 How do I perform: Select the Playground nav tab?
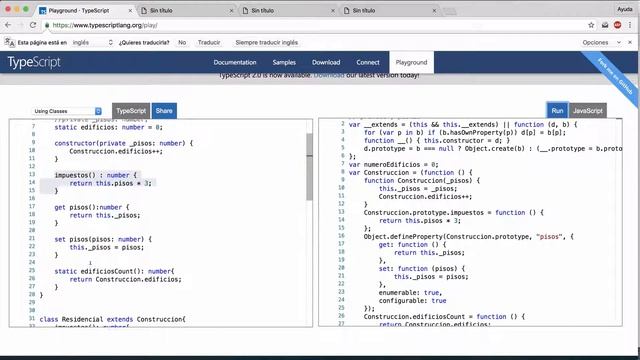tap(411, 62)
